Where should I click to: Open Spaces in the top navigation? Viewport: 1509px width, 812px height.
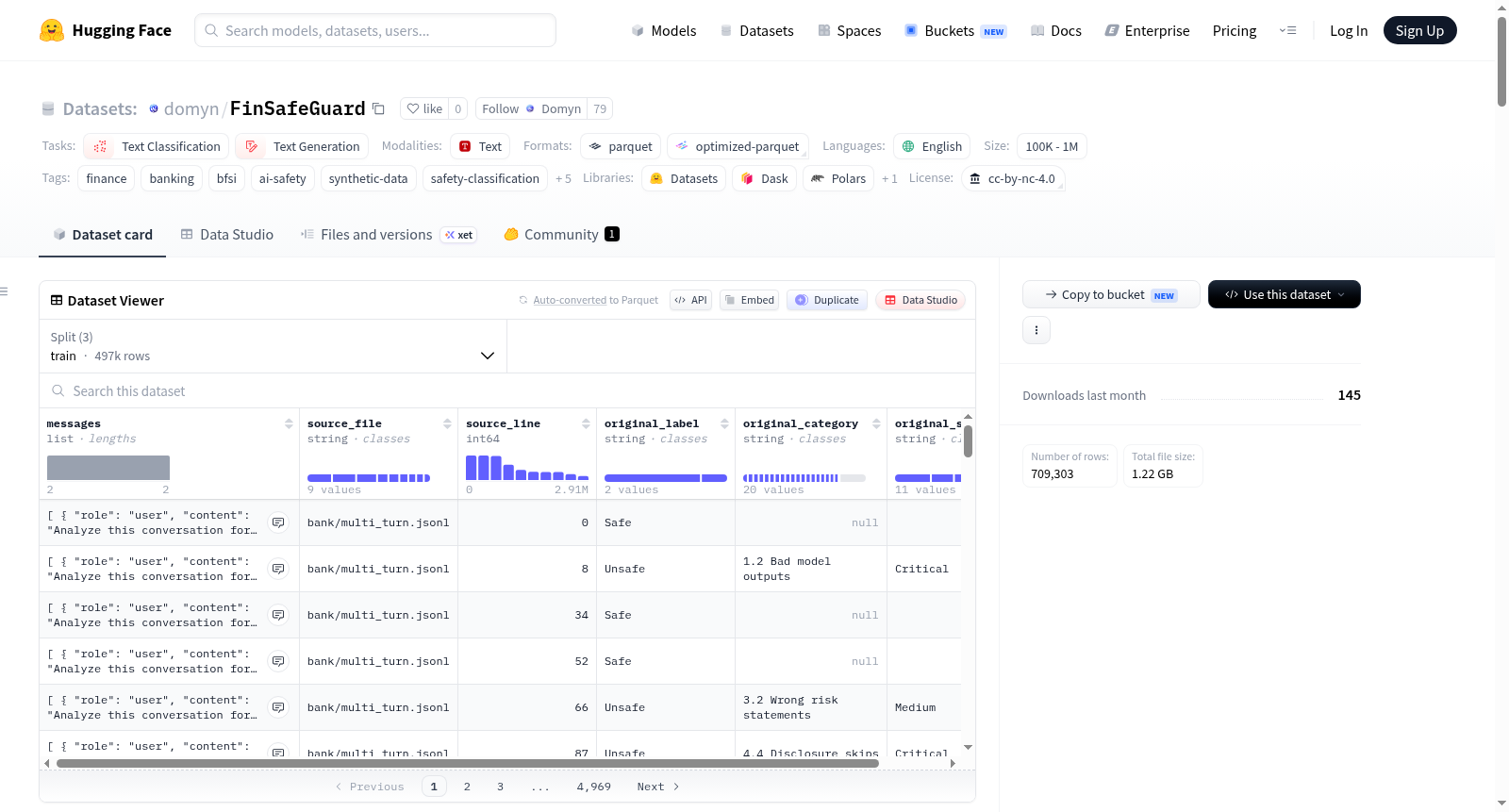click(x=849, y=30)
